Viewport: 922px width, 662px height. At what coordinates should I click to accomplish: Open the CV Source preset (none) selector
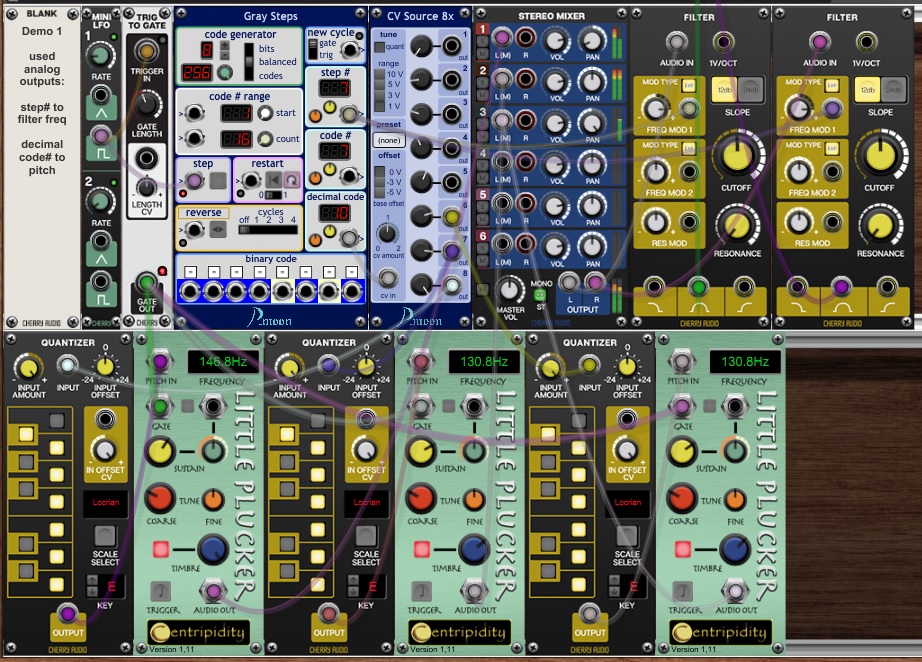point(387,140)
